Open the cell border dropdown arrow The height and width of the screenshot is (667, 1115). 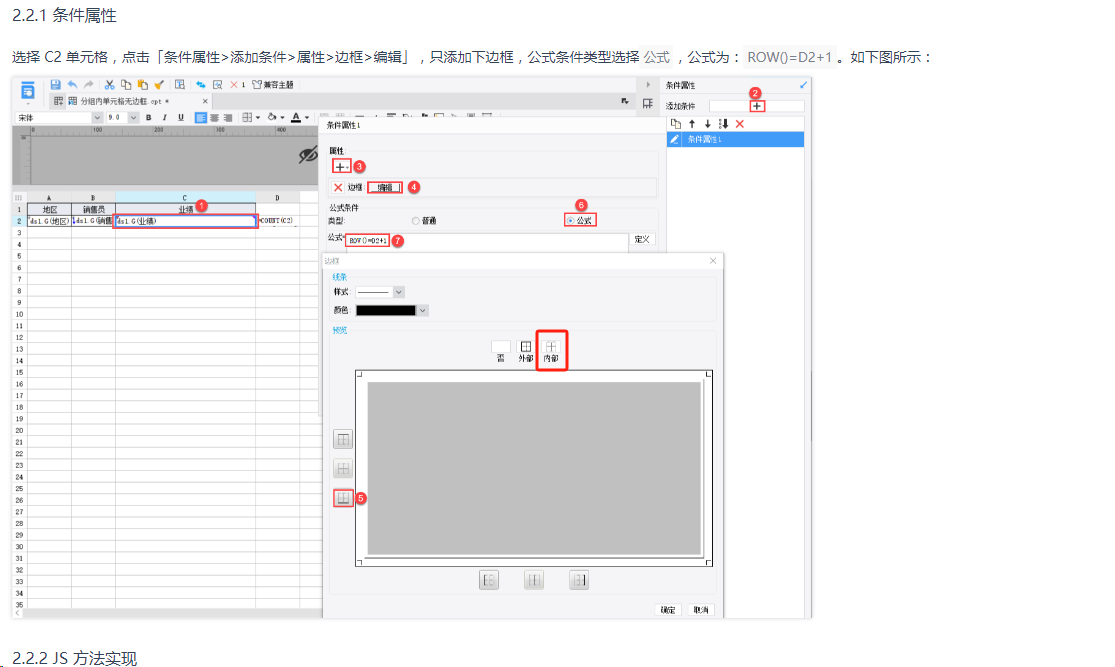coord(257,117)
